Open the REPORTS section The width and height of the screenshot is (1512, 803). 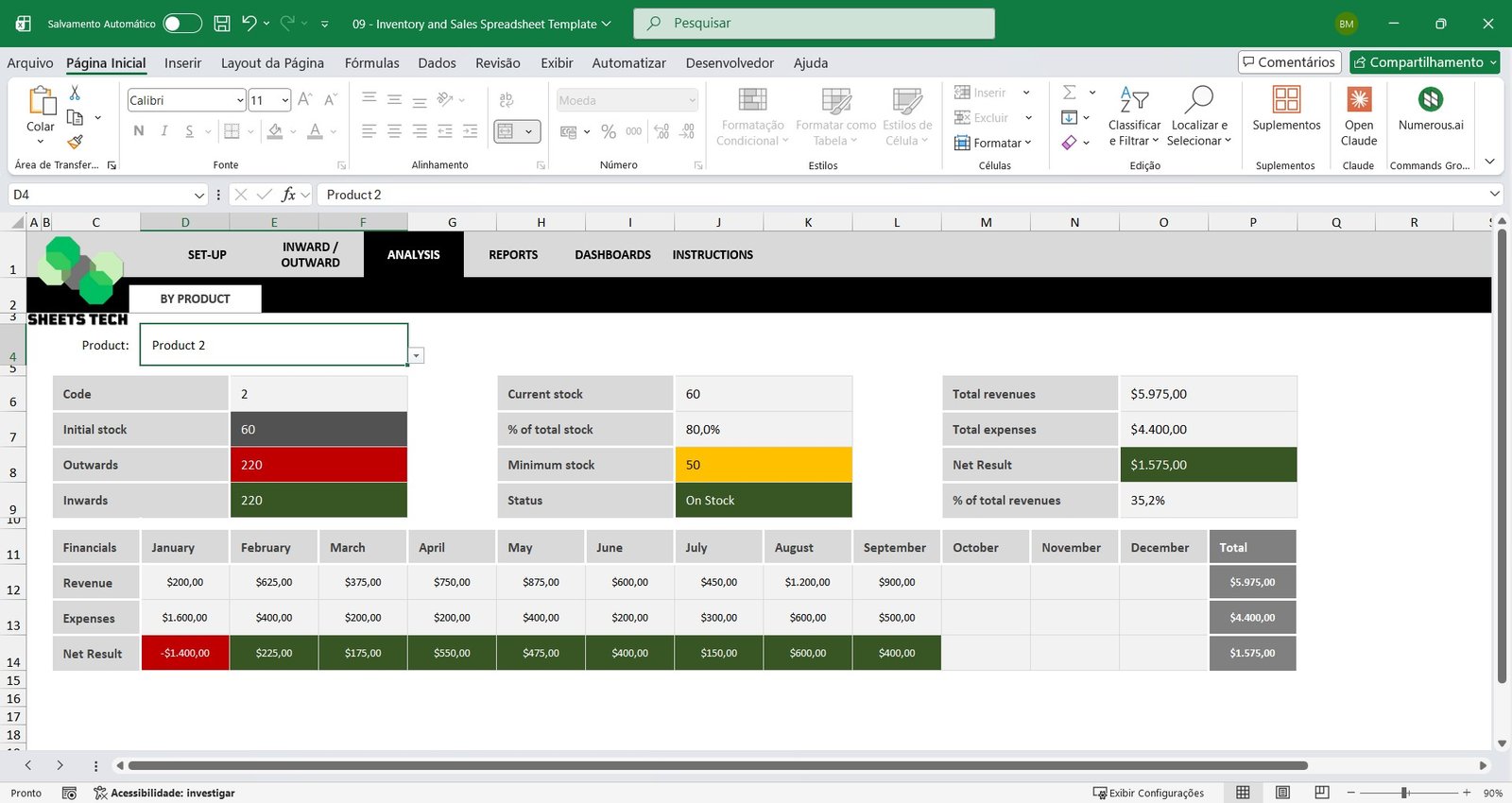pos(513,255)
